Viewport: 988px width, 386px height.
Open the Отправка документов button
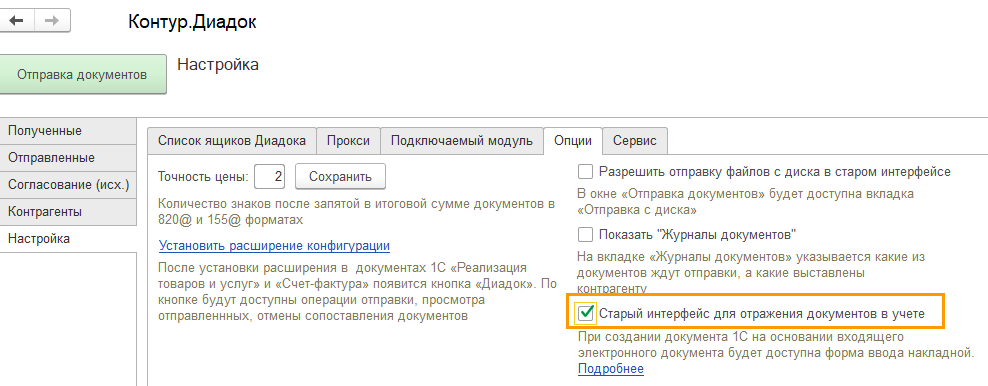tap(82, 74)
